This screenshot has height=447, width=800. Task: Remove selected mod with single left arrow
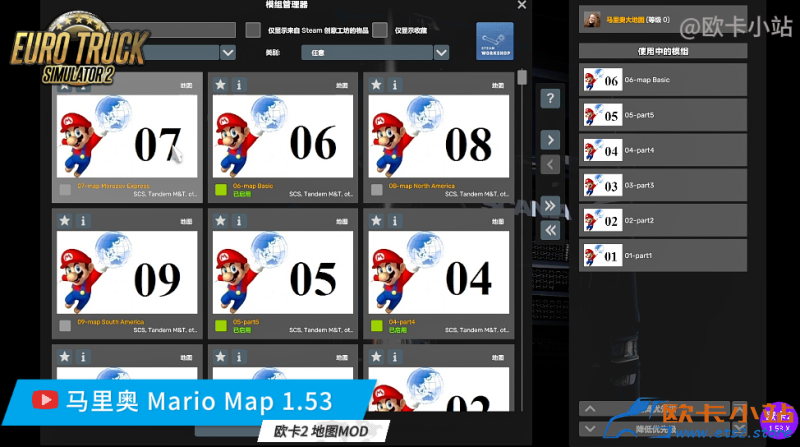pos(550,165)
